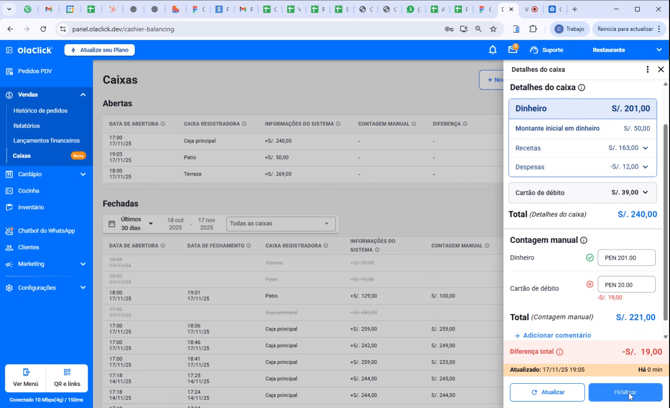This screenshot has height=408, width=670.
Task: Expand the Receitas row chevron
Action: [x=645, y=148]
